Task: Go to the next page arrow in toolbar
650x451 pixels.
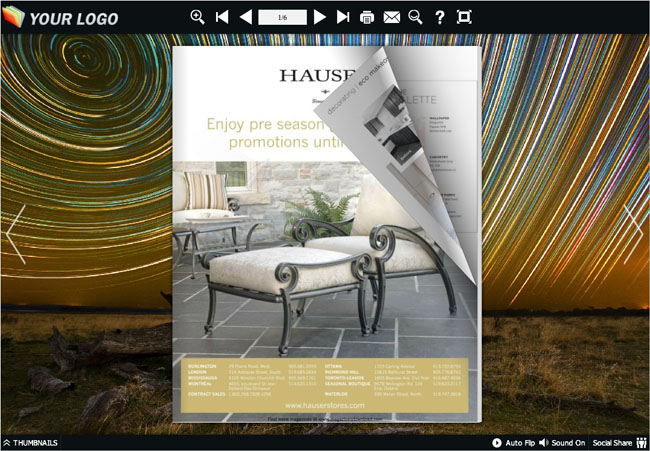Action: click(x=320, y=17)
